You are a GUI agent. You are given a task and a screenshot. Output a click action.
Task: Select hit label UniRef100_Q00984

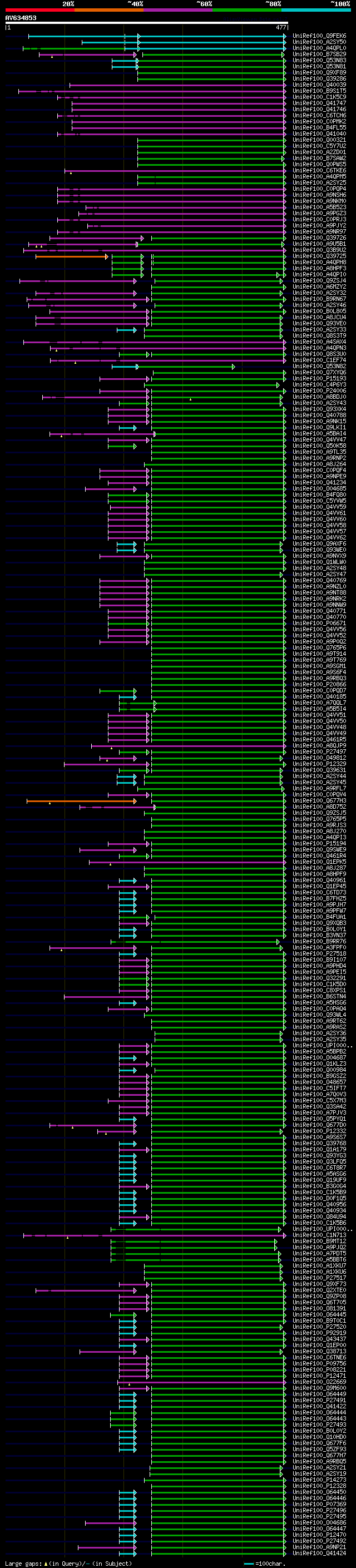pos(319,1070)
